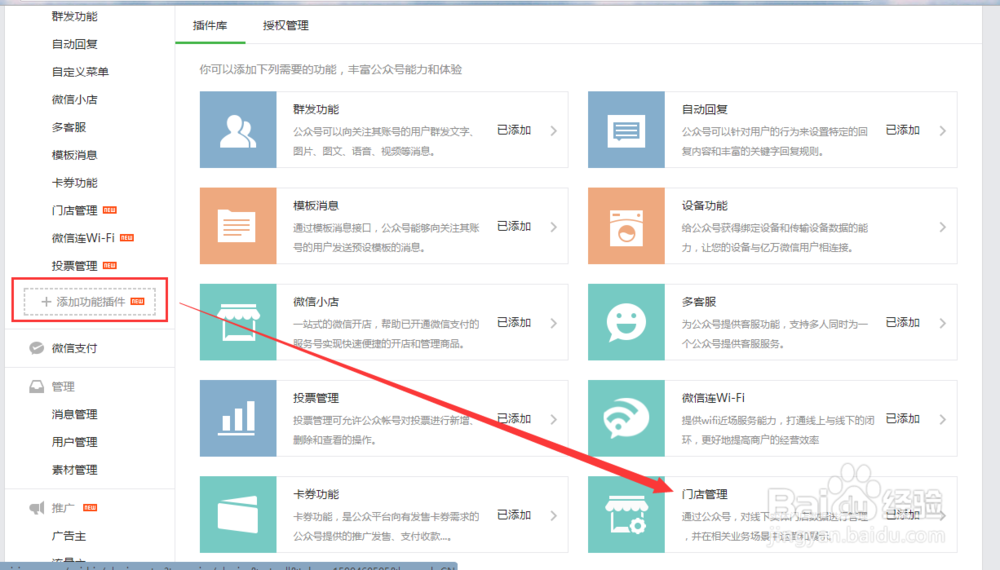Click the 添加功能插件 button
Screen dimensions: 1000x570
[89, 302]
